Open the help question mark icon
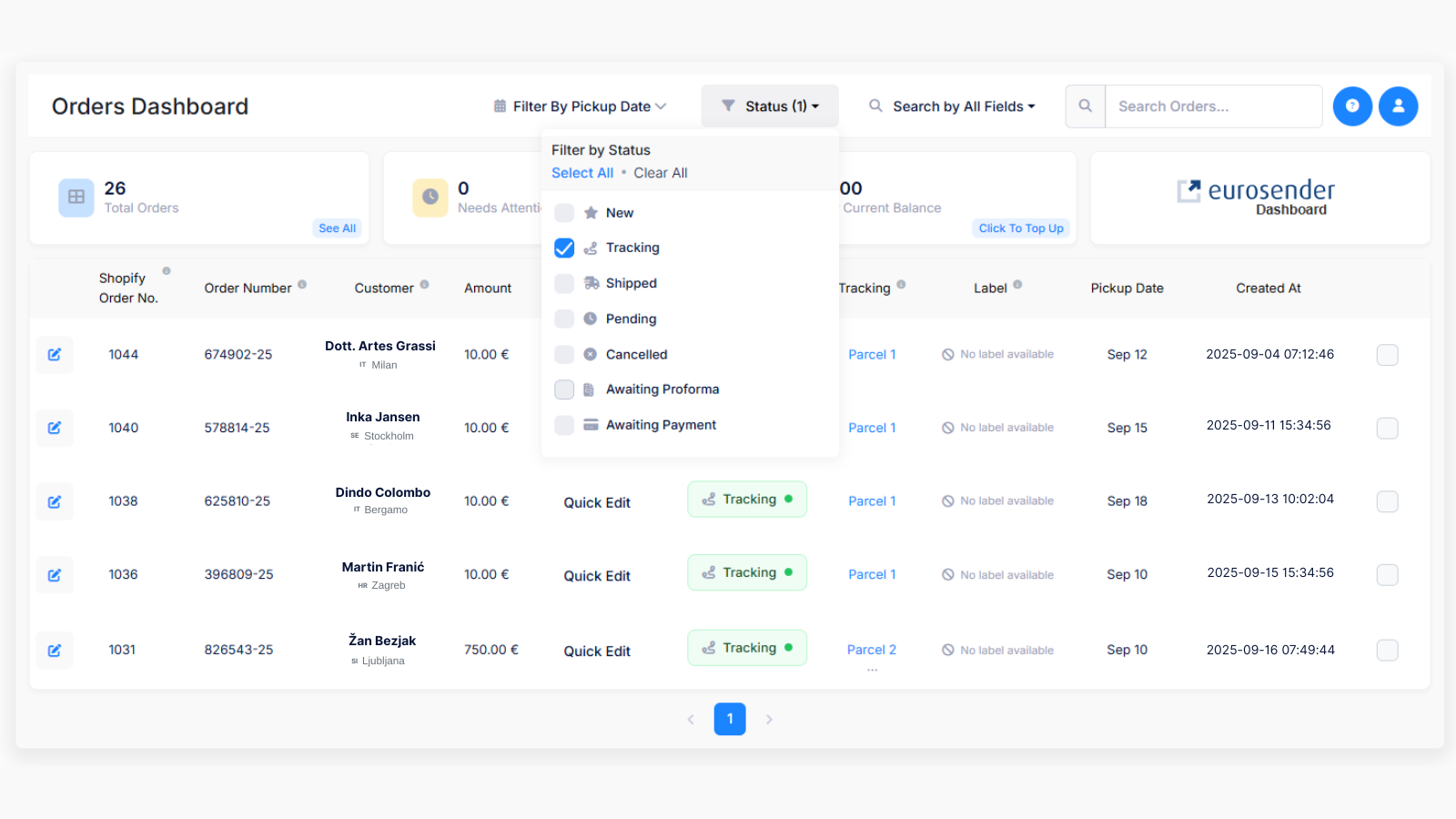Screen dimensions: 1456x819 click(x=1353, y=106)
